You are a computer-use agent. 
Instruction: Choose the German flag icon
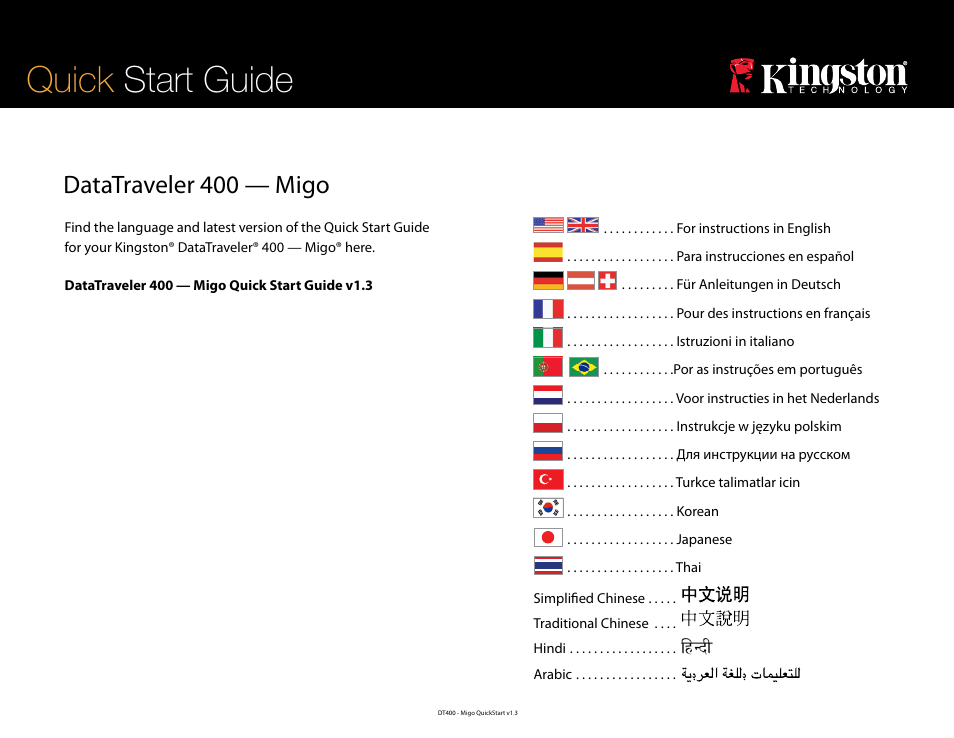tap(548, 280)
